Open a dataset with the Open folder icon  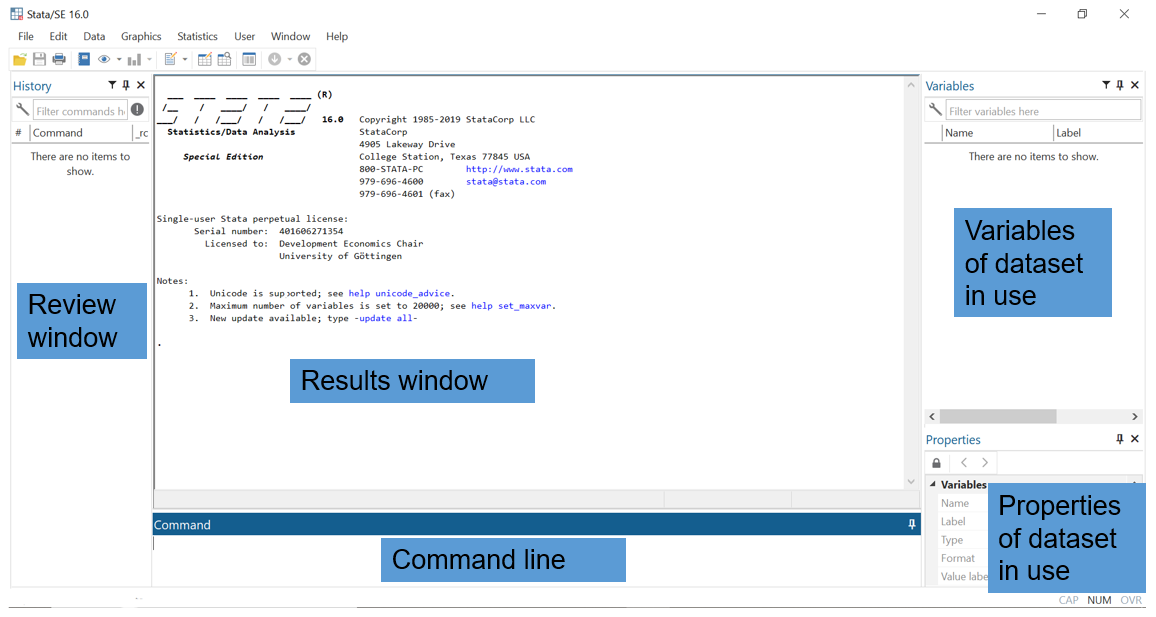pos(19,59)
